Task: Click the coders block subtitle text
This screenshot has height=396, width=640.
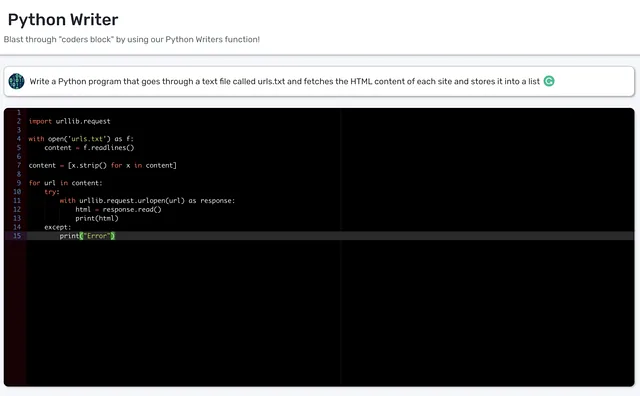Action: [131, 40]
